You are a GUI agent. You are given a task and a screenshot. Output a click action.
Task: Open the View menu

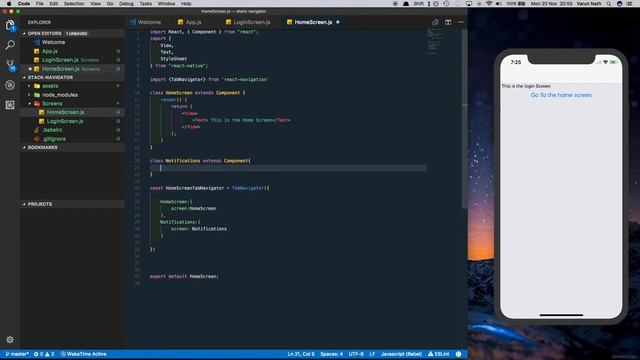[96, 3]
